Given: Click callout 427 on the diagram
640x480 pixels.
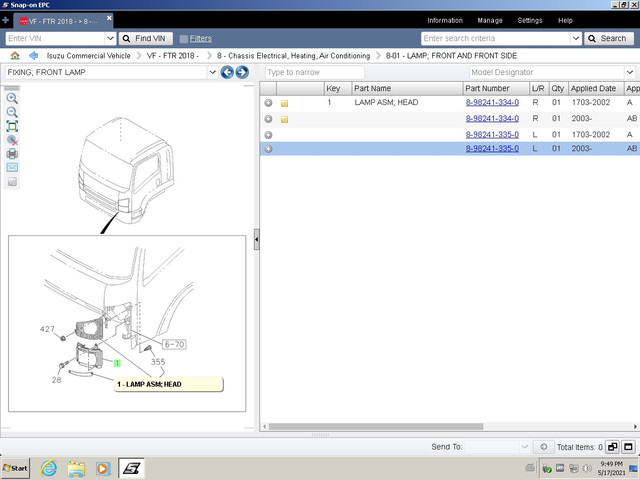Looking at the screenshot, I should coord(47,329).
